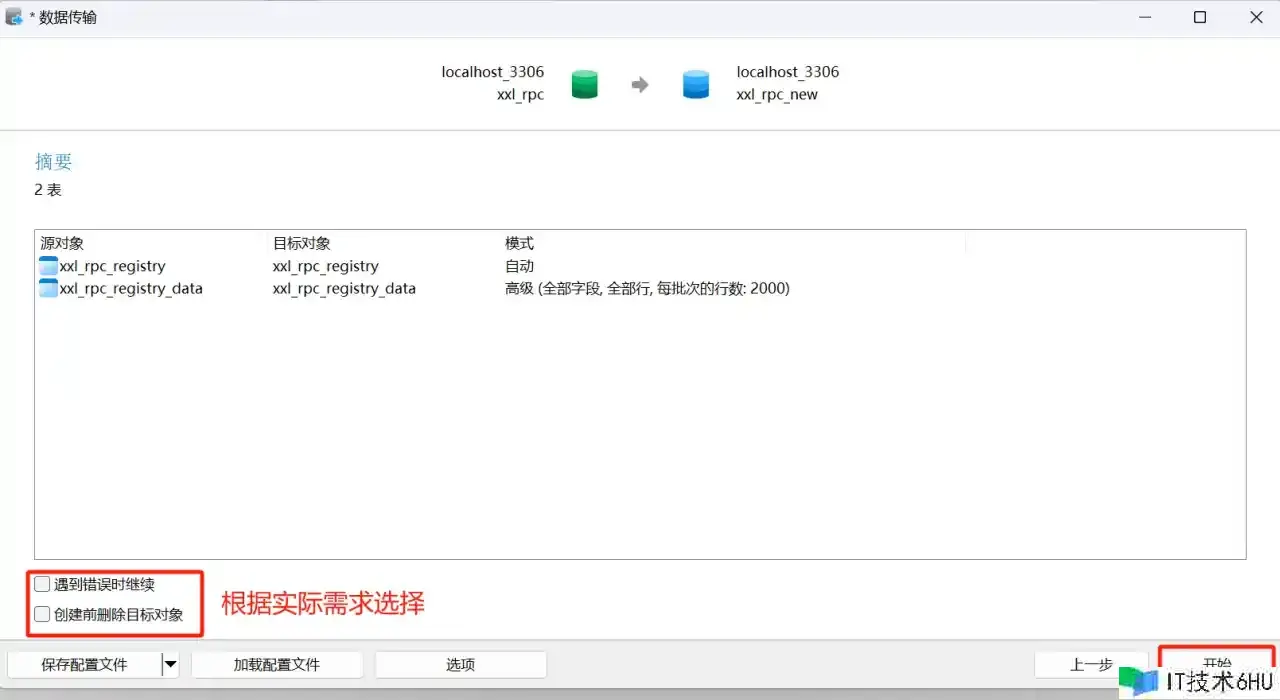Screen dimensions: 1280x700
Task: Select the 高级 mode cell for xxl_rpc_registry_data
Action: click(x=647, y=288)
